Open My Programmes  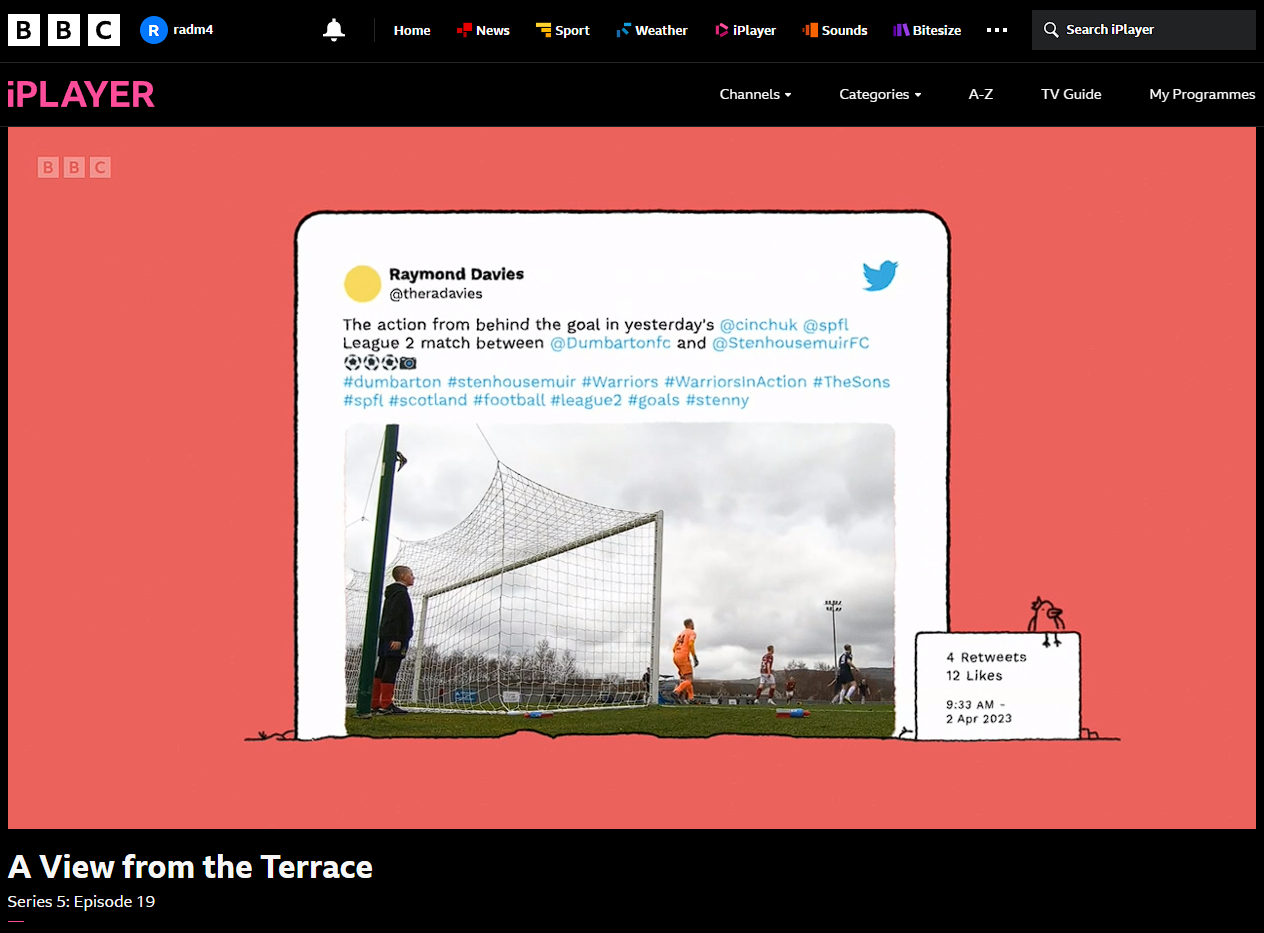(1202, 94)
